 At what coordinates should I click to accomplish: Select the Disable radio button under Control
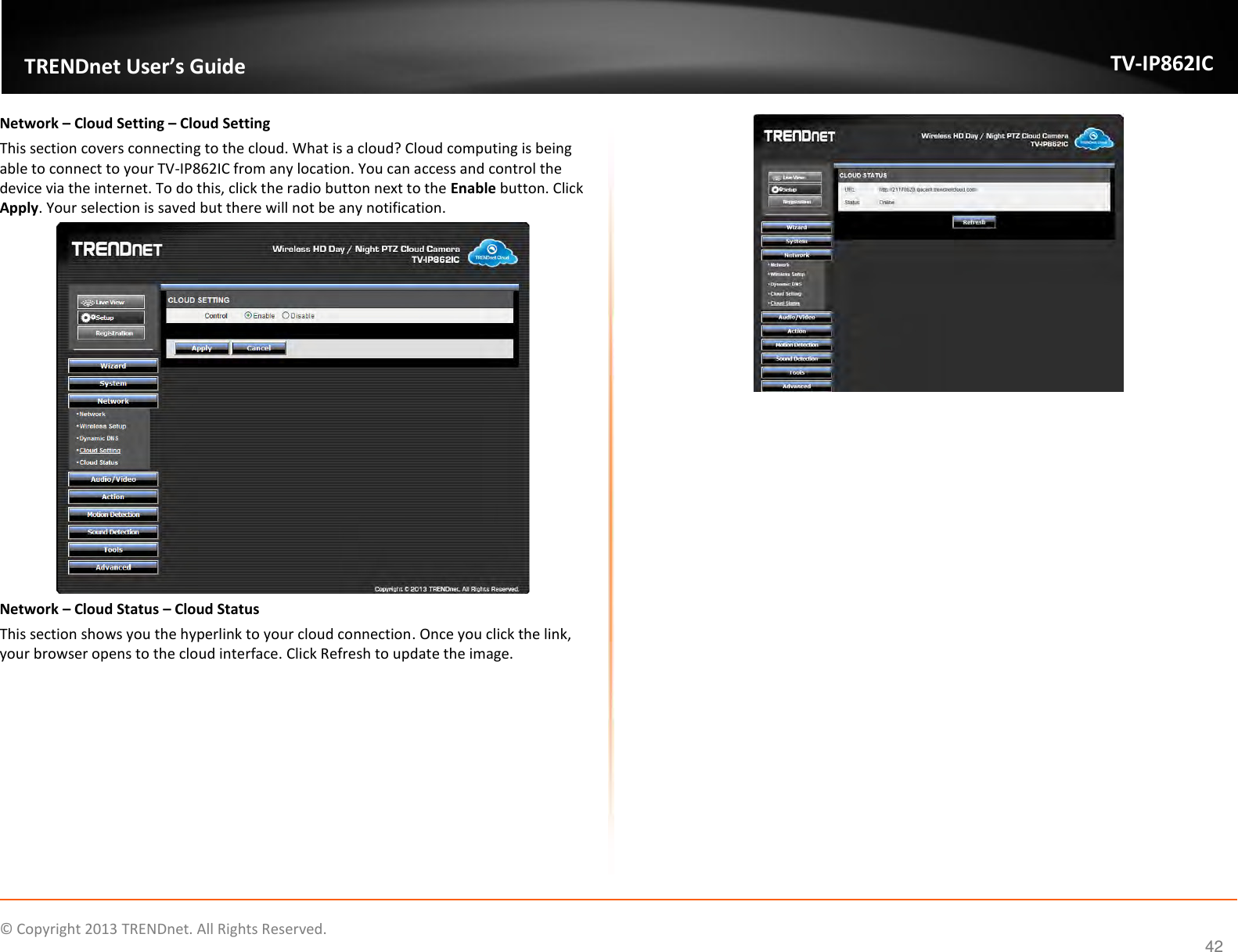click(x=286, y=316)
